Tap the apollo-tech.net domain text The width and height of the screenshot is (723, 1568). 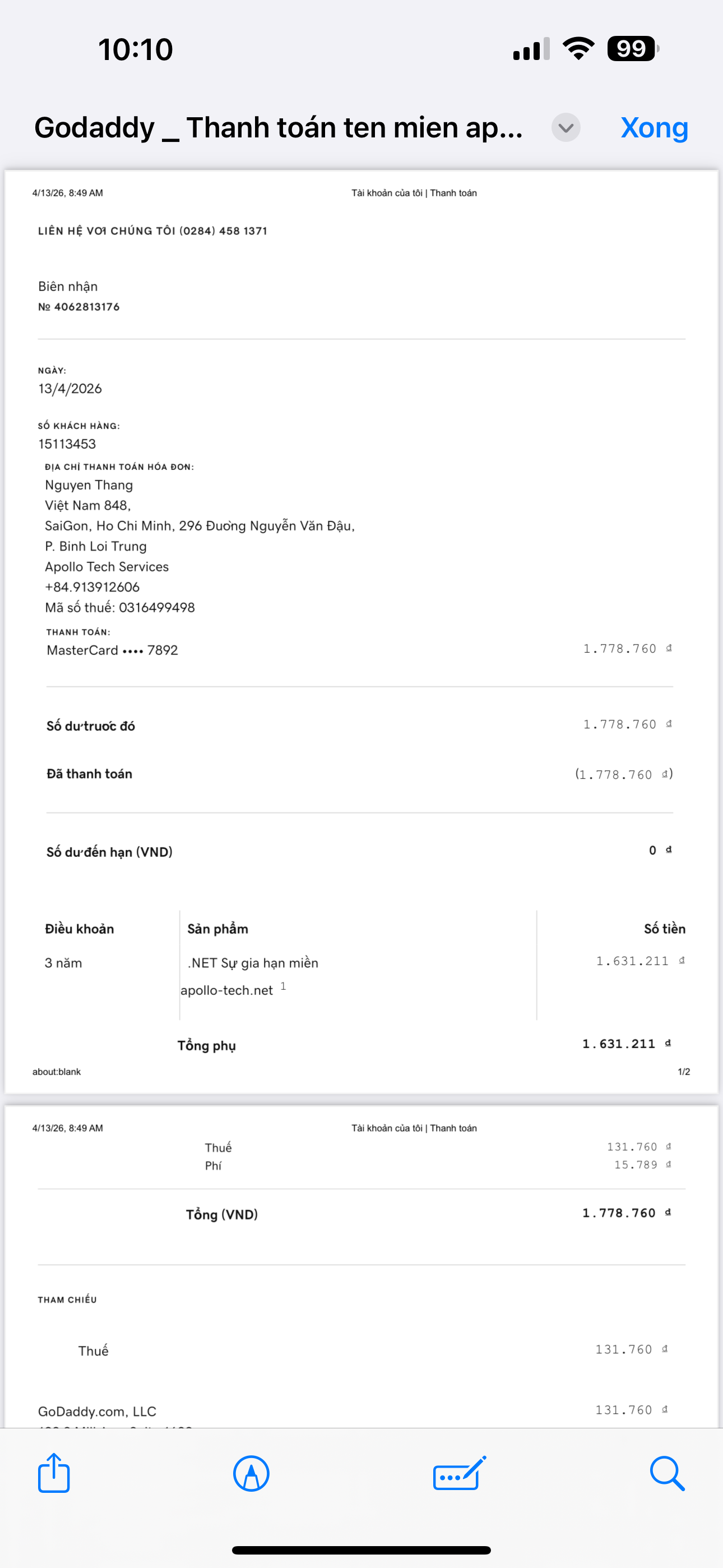tap(226, 990)
